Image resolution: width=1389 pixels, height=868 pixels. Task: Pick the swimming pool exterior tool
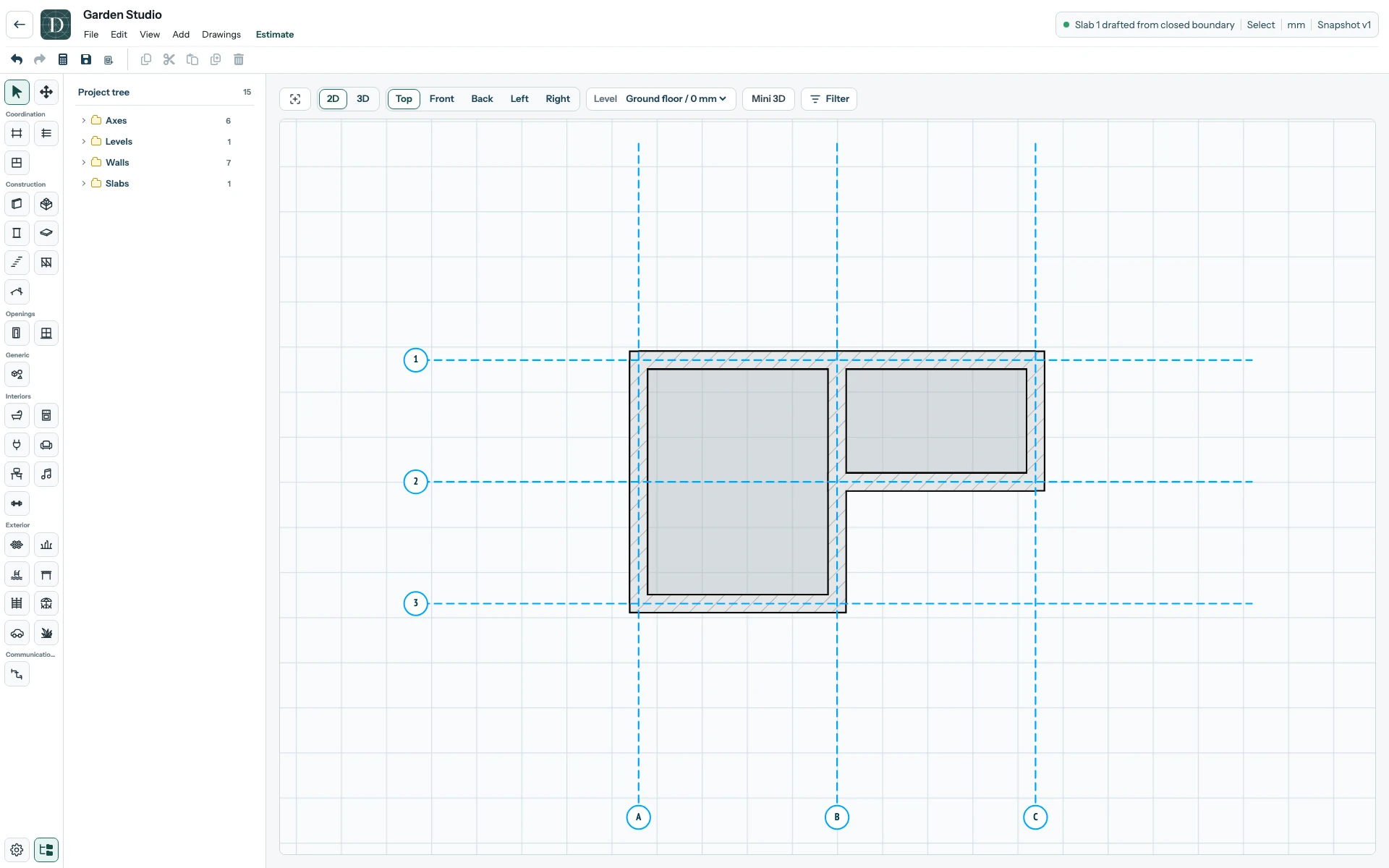pos(17,574)
